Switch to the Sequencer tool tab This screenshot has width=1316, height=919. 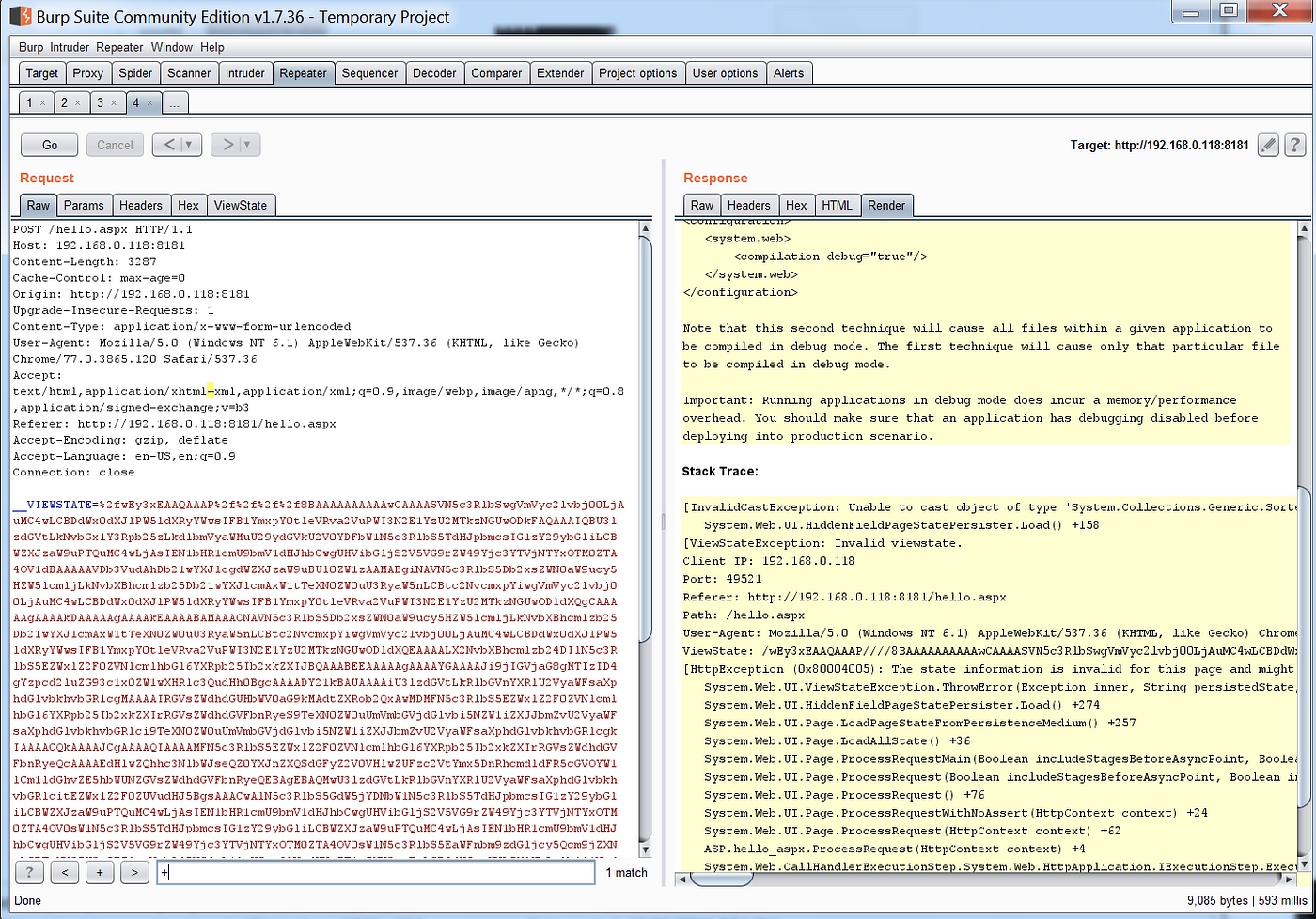pos(369,73)
